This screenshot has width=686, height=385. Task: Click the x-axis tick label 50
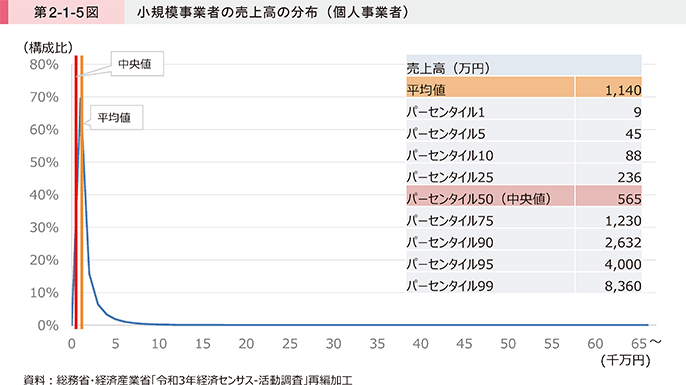click(508, 344)
